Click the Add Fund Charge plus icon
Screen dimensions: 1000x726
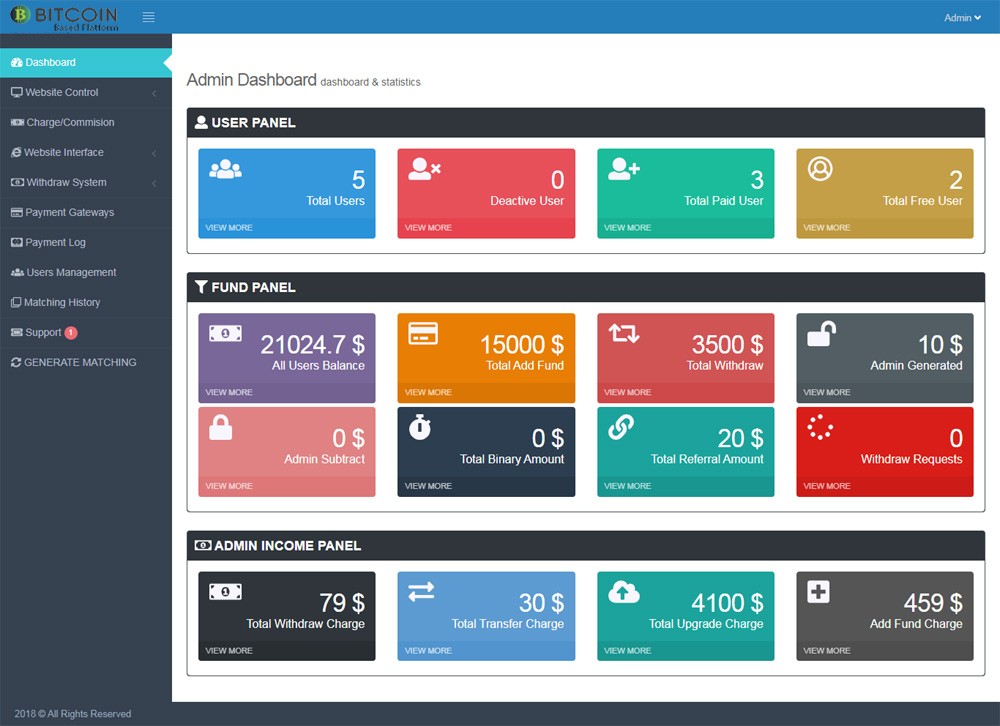click(818, 592)
